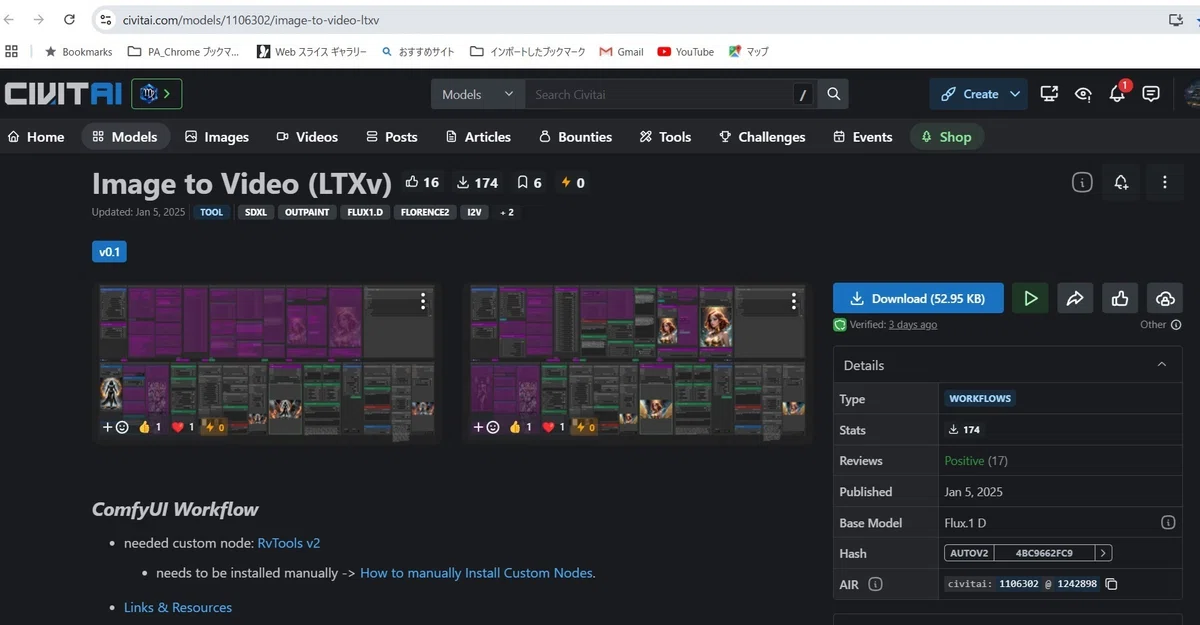The width and height of the screenshot is (1200, 625).
Task: Expand the +2 more tags badge
Action: [x=507, y=212]
